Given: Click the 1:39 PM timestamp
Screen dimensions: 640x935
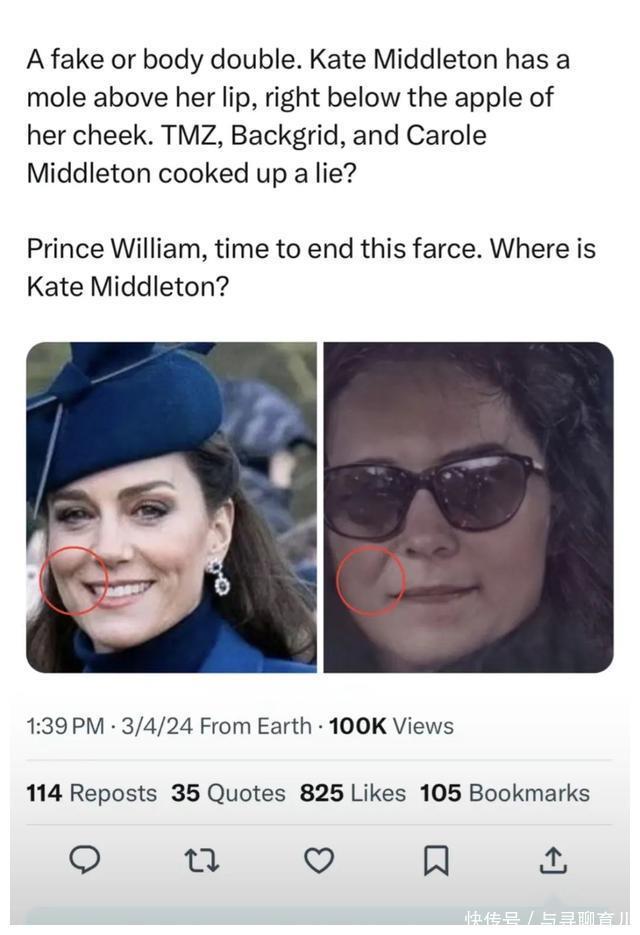Looking at the screenshot, I should tap(65, 726).
